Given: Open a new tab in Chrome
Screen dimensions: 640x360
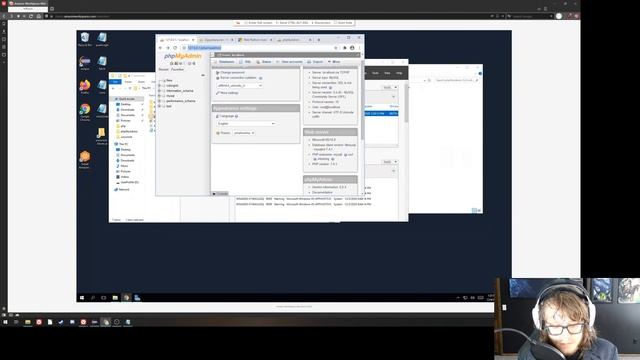Looking at the screenshot, I should [319, 40].
